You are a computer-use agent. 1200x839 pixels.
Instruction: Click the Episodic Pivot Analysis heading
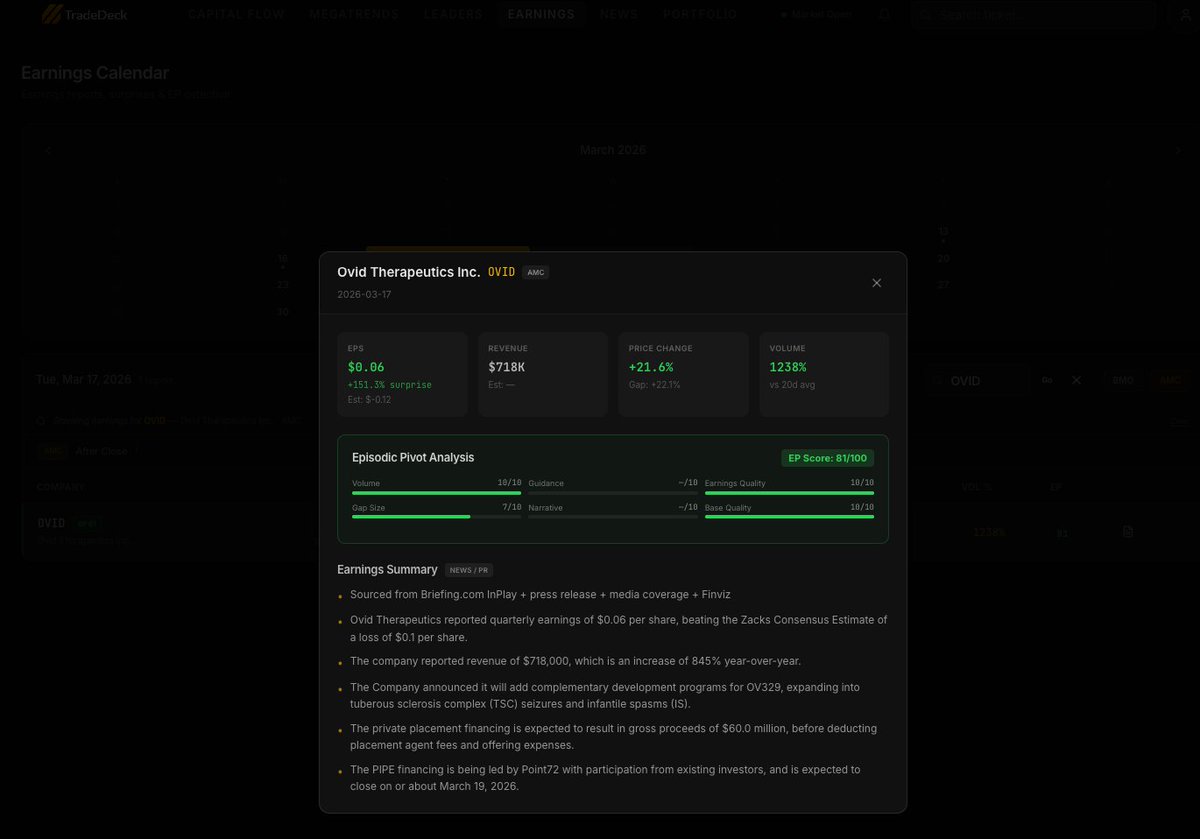pyautogui.click(x=413, y=458)
